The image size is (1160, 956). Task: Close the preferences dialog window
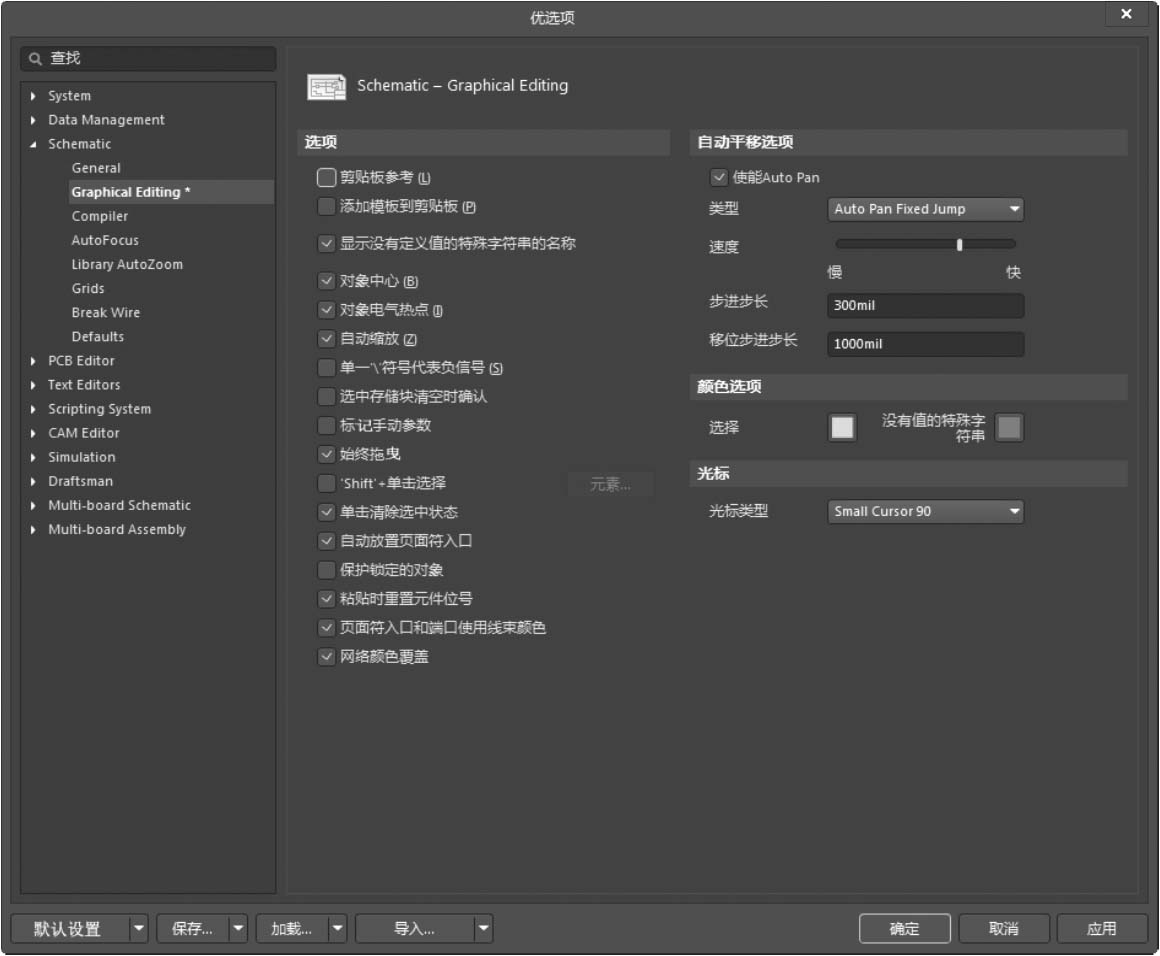pyautogui.click(x=1126, y=14)
